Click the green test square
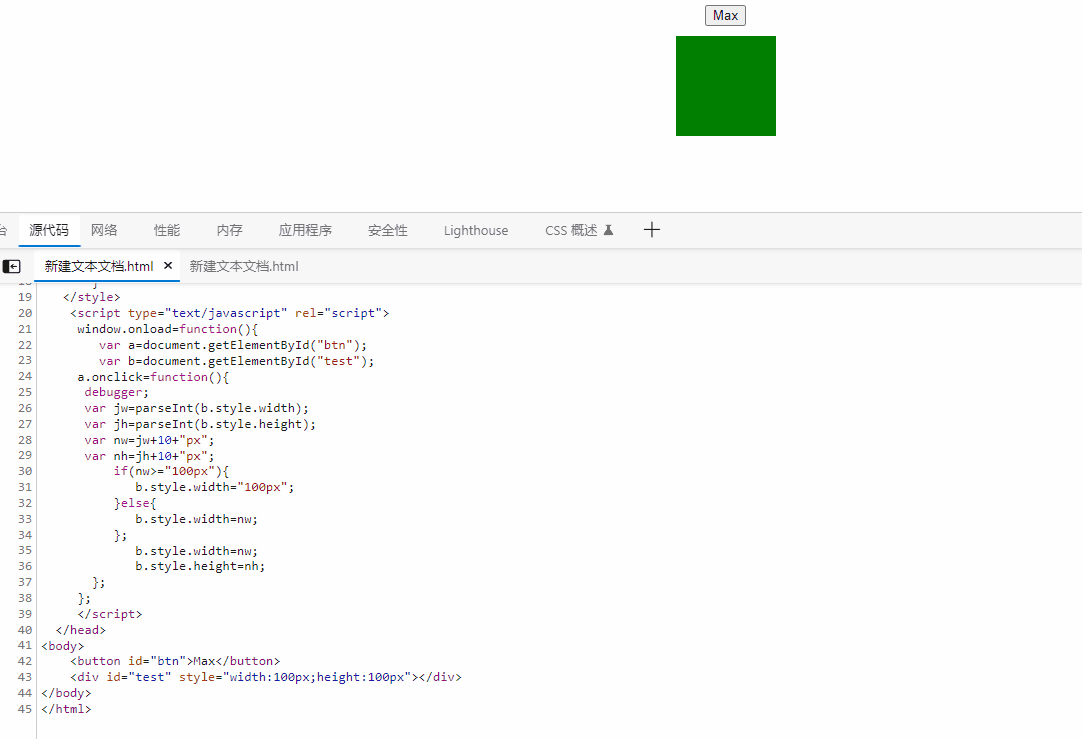1082x739 pixels. pyautogui.click(x=726, y=86)
